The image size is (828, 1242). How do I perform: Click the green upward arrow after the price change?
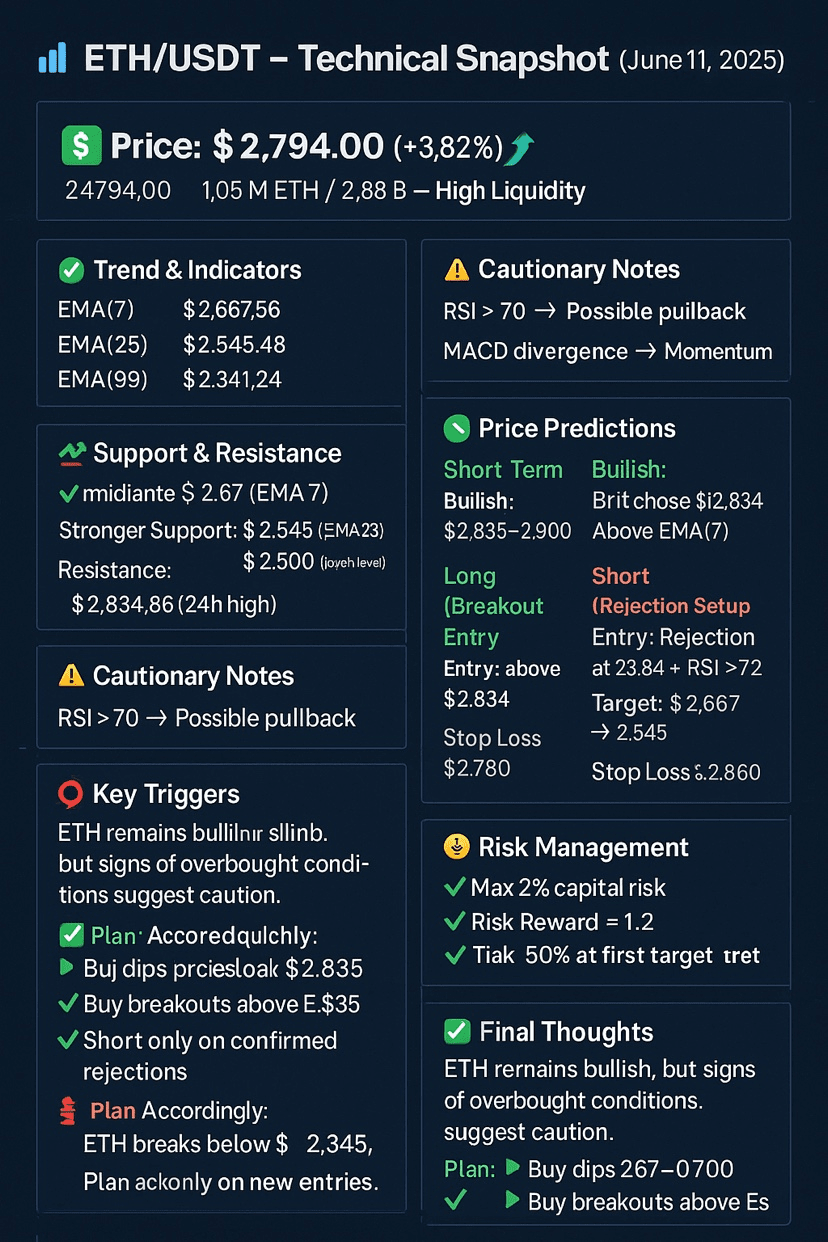(x=522, y=149)
